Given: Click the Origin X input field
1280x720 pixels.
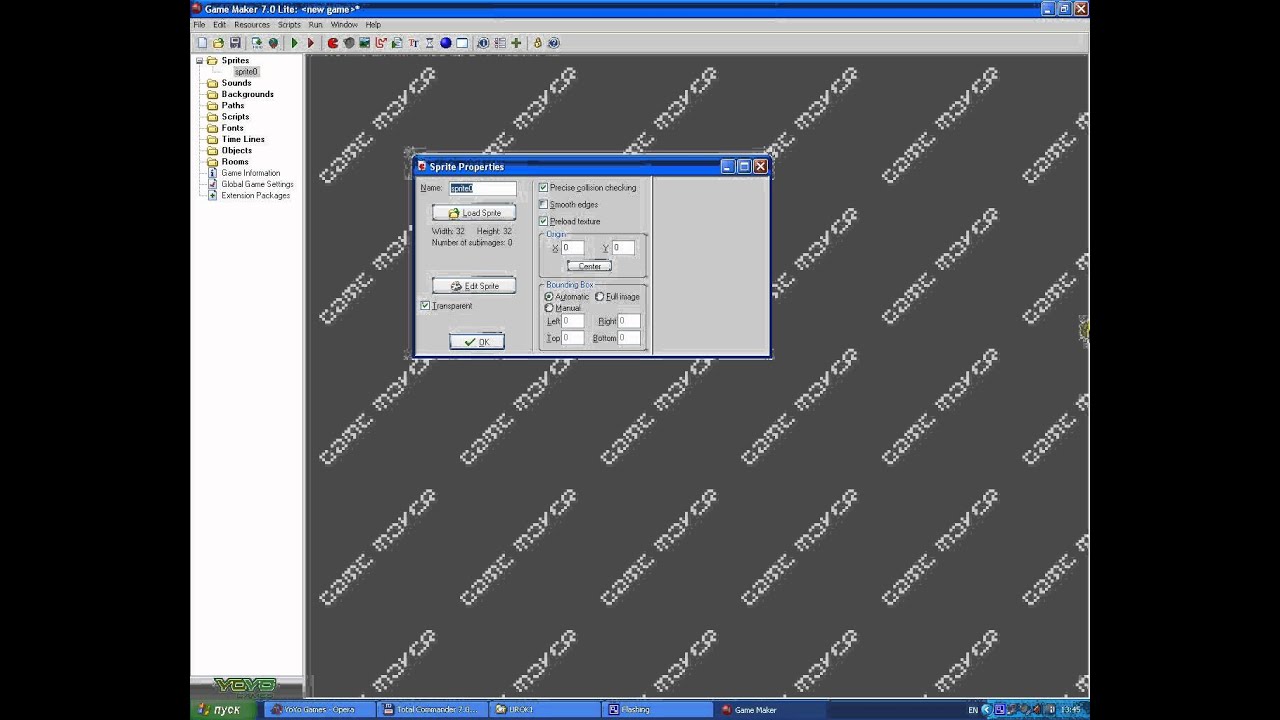Looking at the screenshot, I should tap(572, 247).
